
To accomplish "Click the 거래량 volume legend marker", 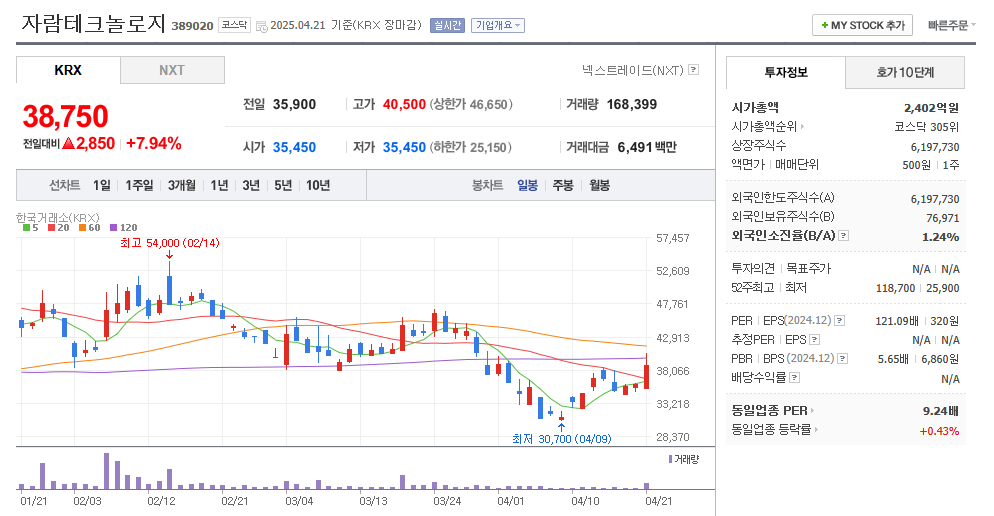I will coord(670,459).
